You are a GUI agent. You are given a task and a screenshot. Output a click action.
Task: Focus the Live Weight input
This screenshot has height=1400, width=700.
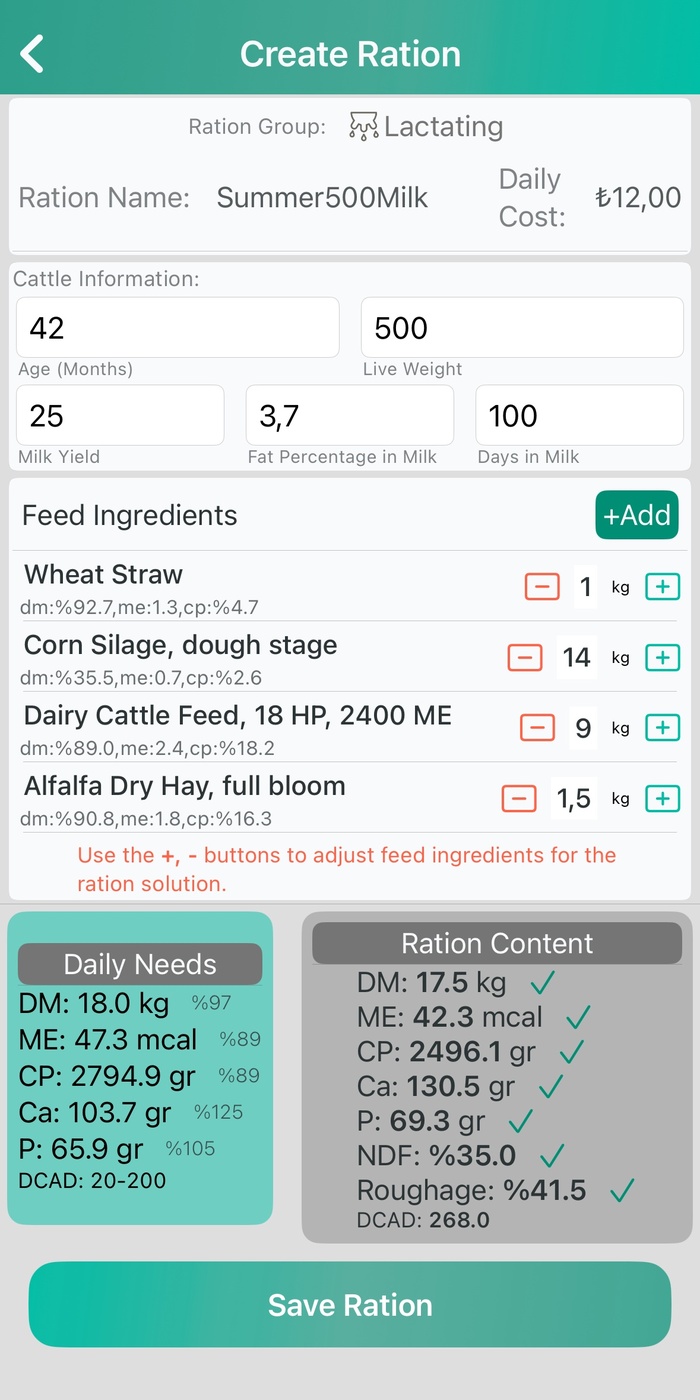click(522, 328)
